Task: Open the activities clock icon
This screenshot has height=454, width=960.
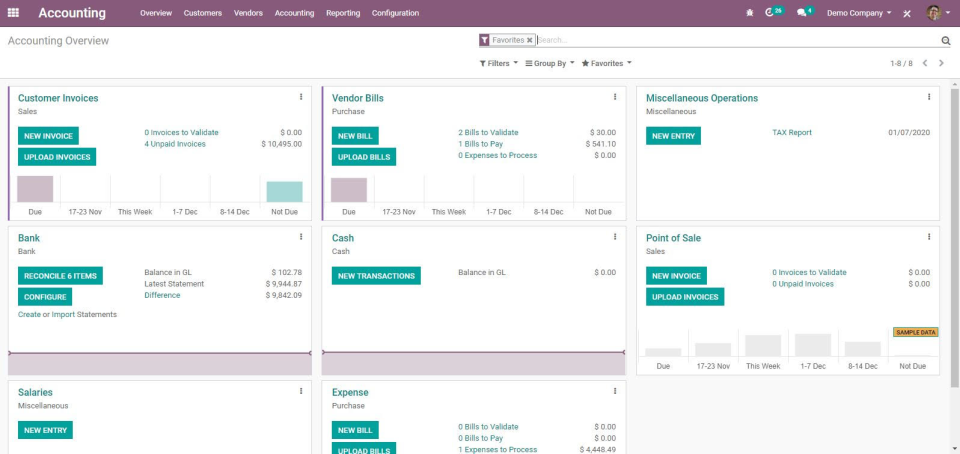Action: [771, 13]
